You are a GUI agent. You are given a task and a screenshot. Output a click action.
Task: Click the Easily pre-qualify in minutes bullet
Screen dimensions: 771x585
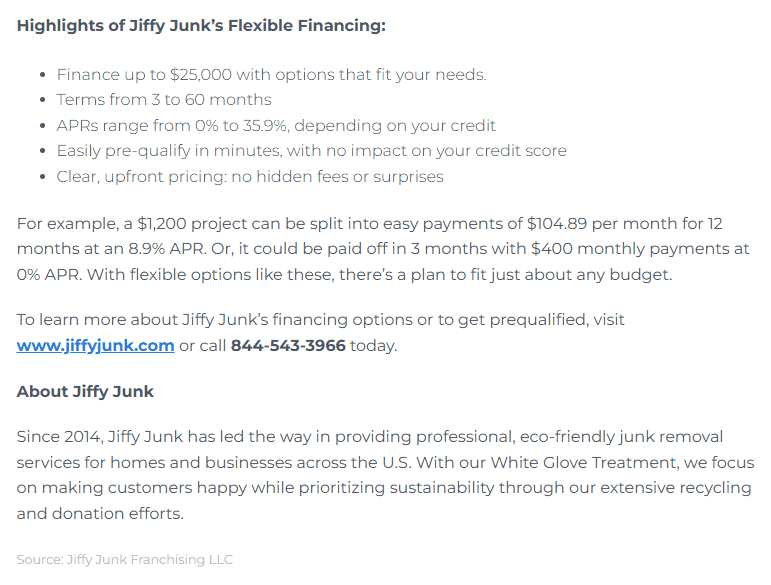(311, 151)
